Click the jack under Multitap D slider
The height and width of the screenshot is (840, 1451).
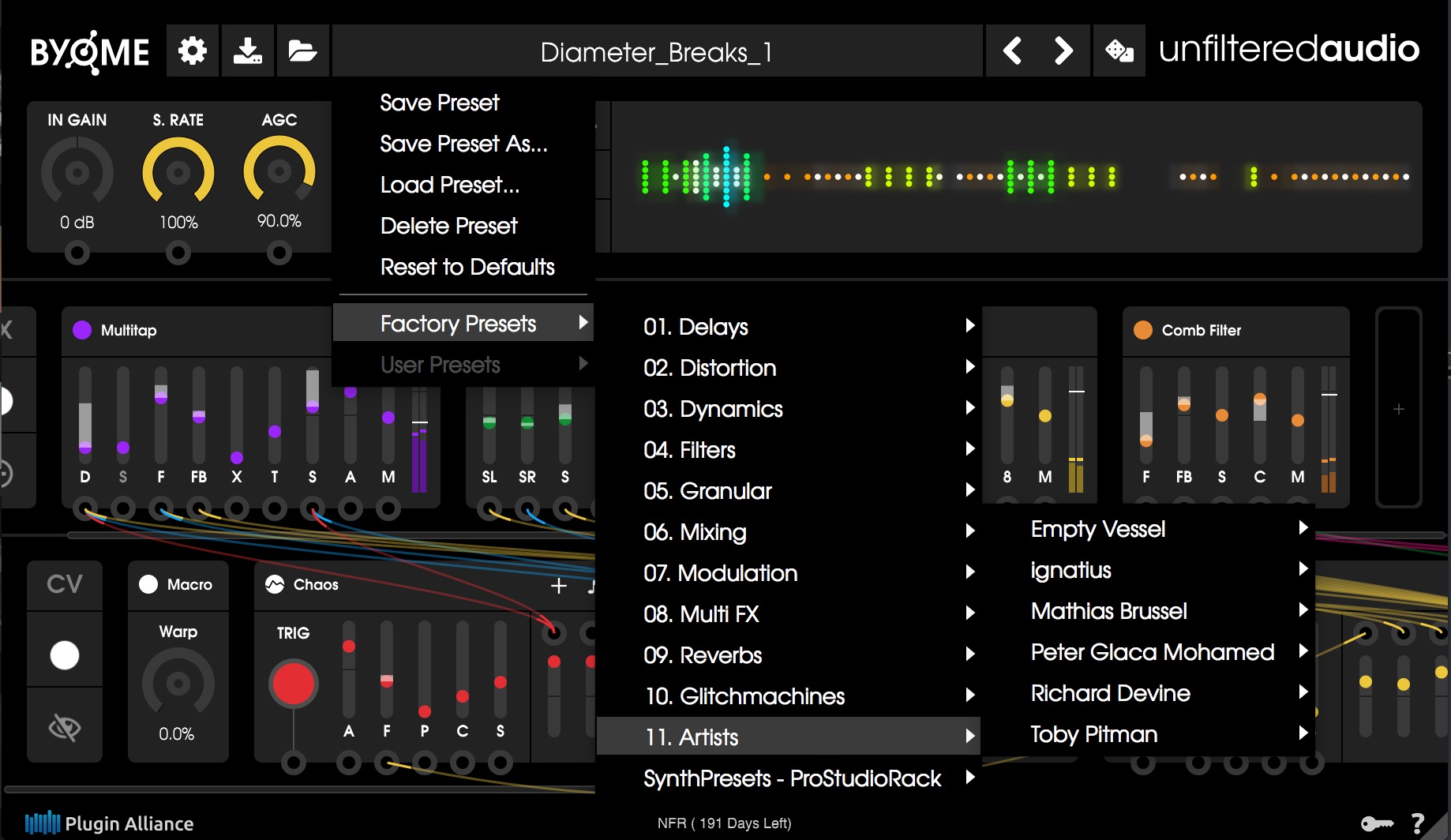point(85,508)
